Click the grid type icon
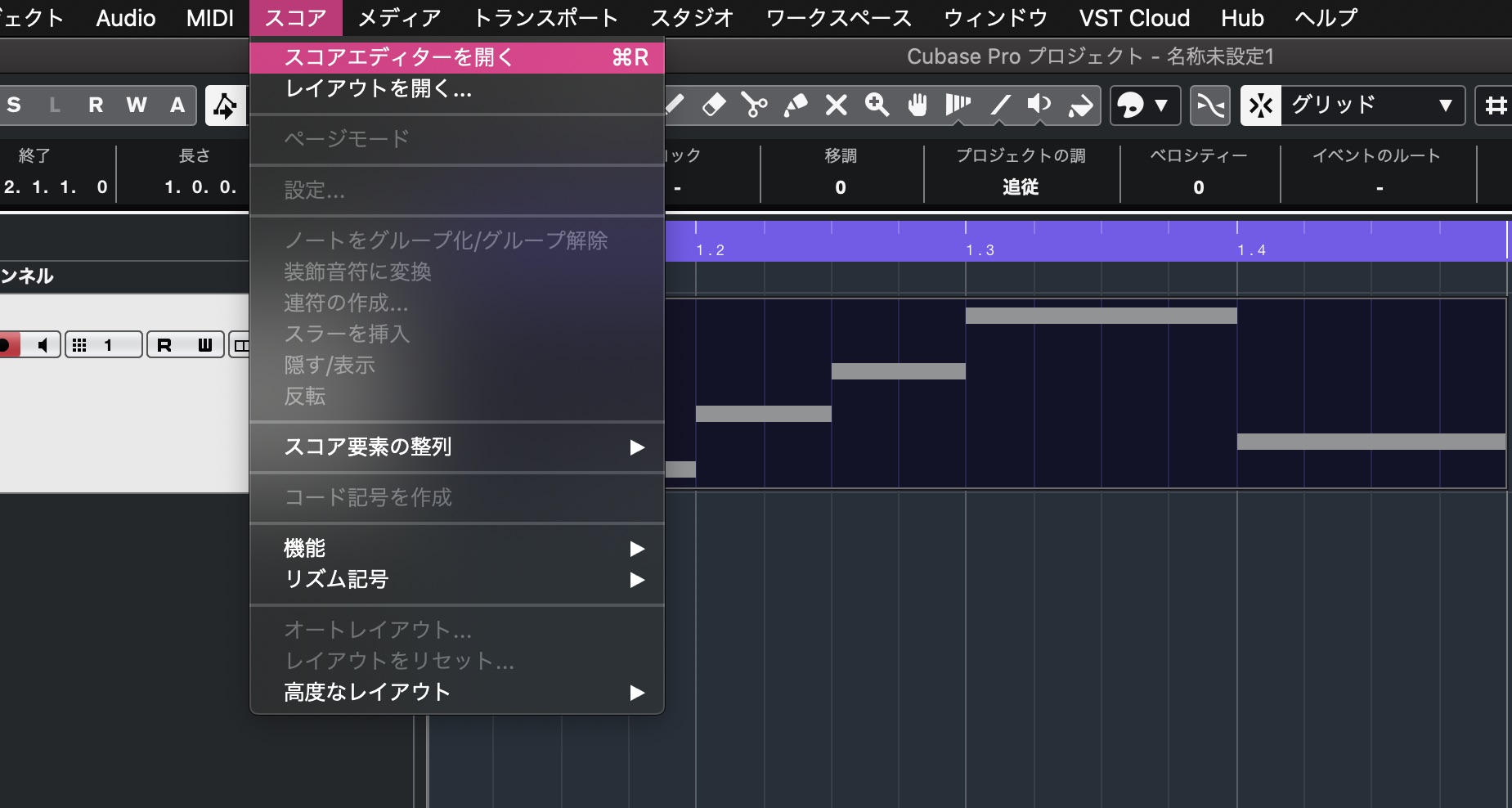Viewport: 1512px width, 808px height. coord(1495,105)
